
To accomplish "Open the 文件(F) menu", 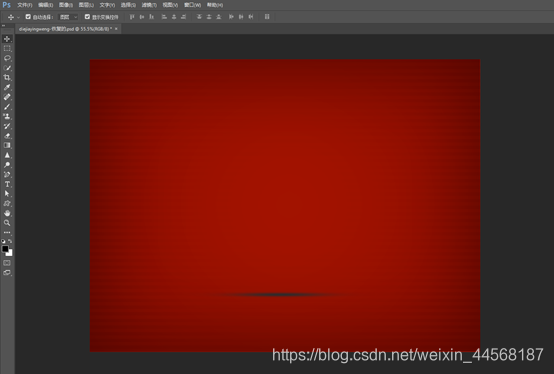I will point(25,5).
